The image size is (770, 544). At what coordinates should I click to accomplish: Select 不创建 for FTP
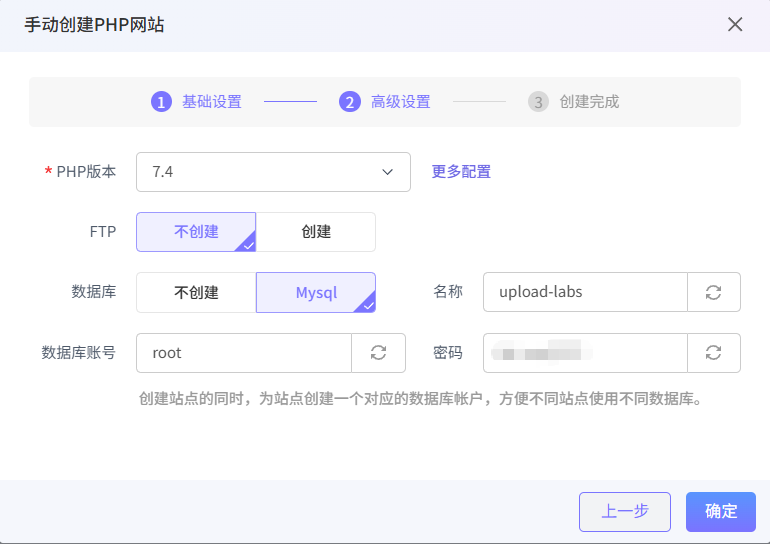196,232
